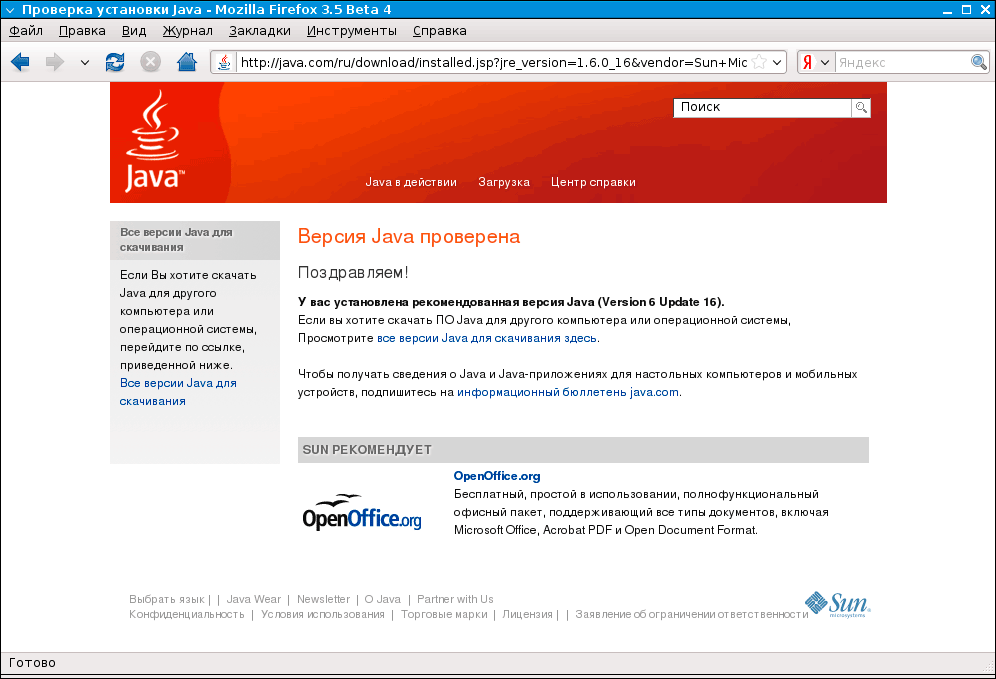Image resolution: width=996 pixels, height=679 pixels.
Task: Open the Файл menu
Action: click(26, 30)
